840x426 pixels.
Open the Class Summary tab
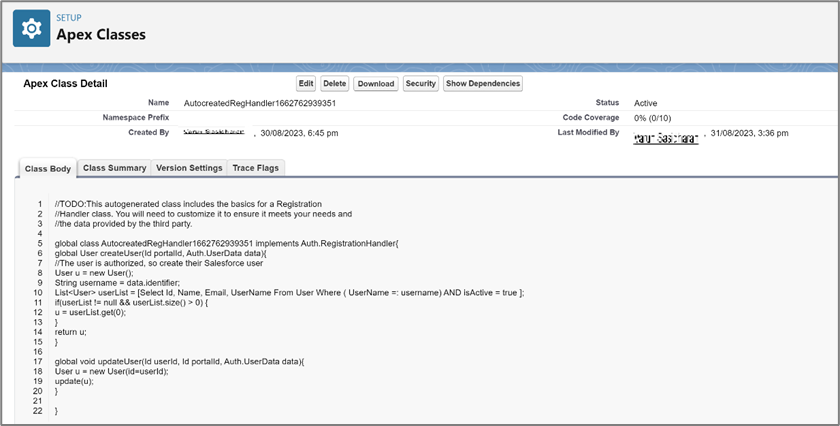tap(114, 168)
